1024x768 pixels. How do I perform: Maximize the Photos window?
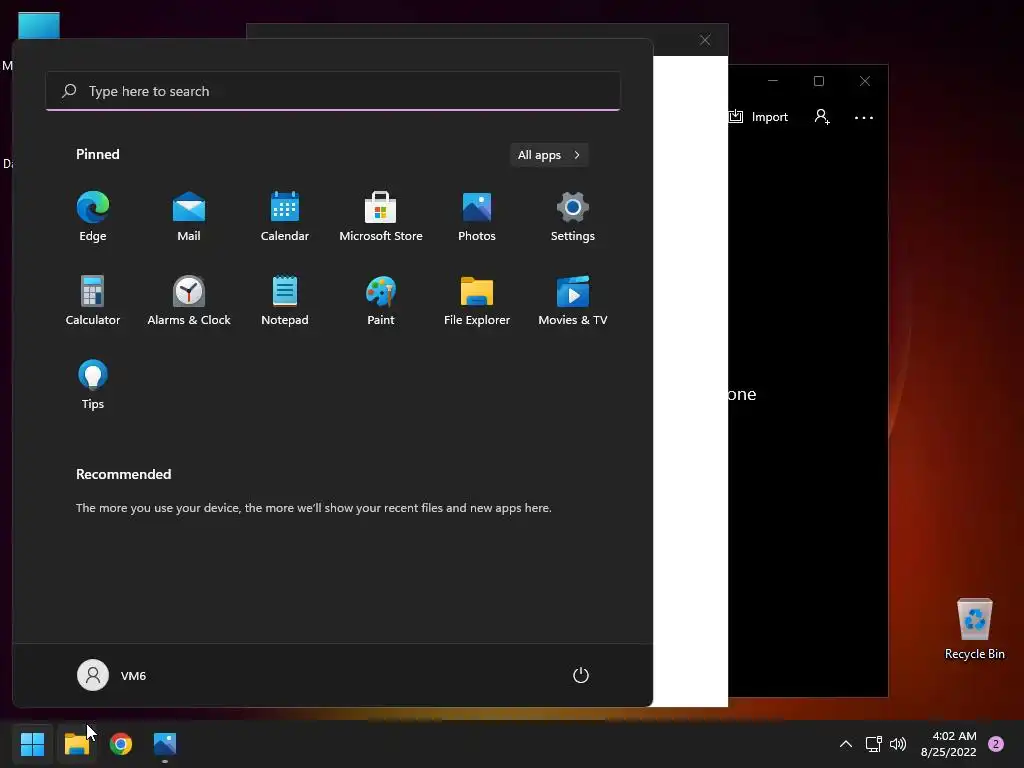point(819,81)
